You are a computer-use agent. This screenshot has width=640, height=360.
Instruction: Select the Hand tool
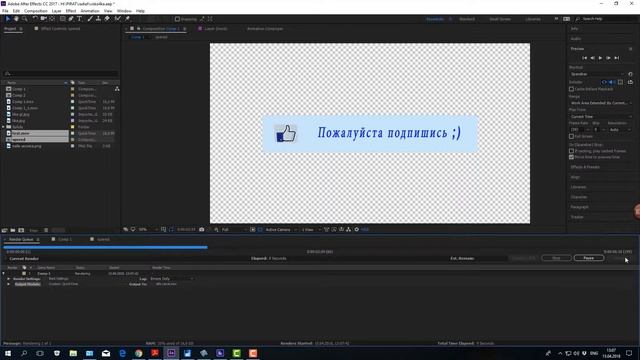coord(16,19)
